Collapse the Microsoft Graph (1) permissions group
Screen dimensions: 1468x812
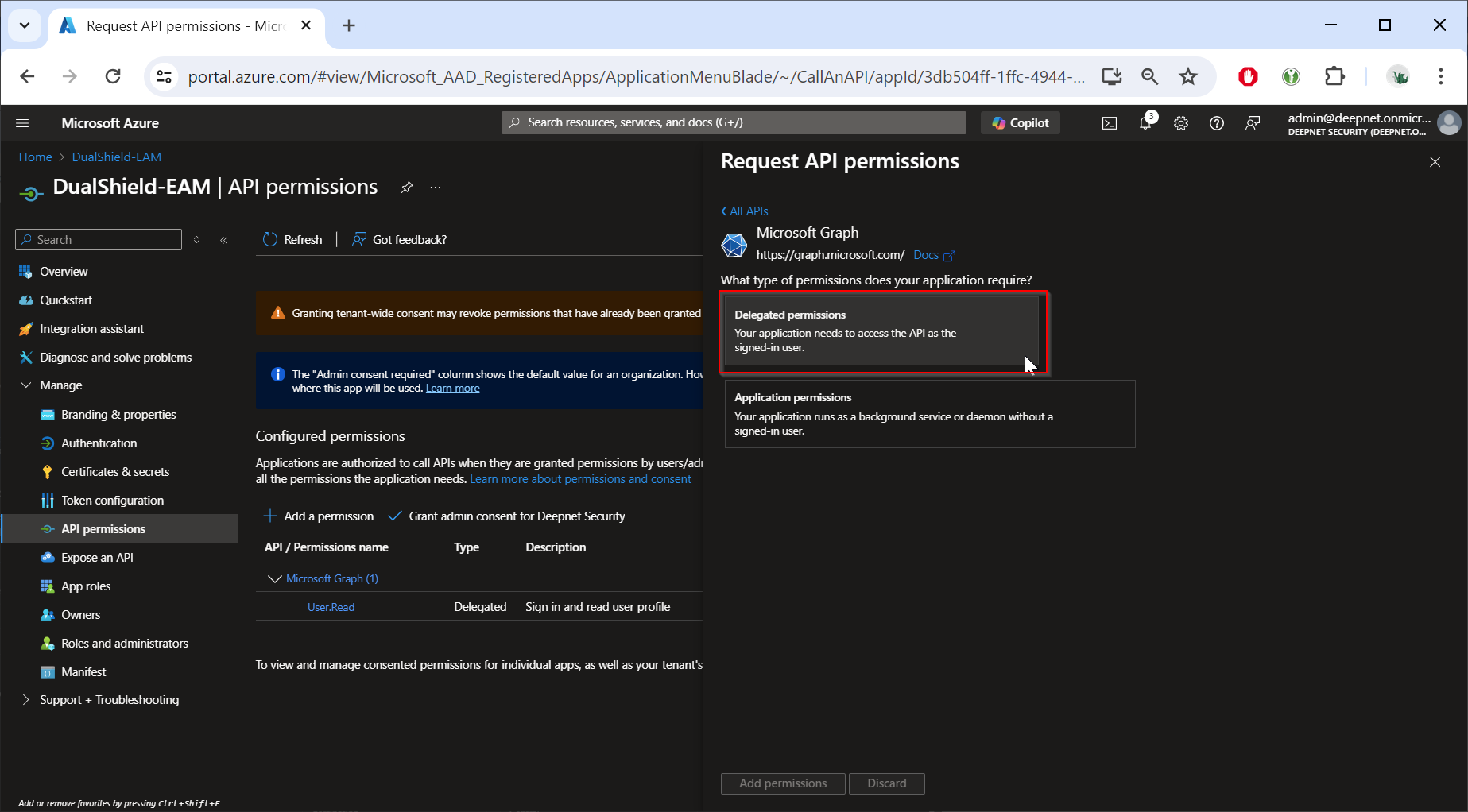click(274, 579)
